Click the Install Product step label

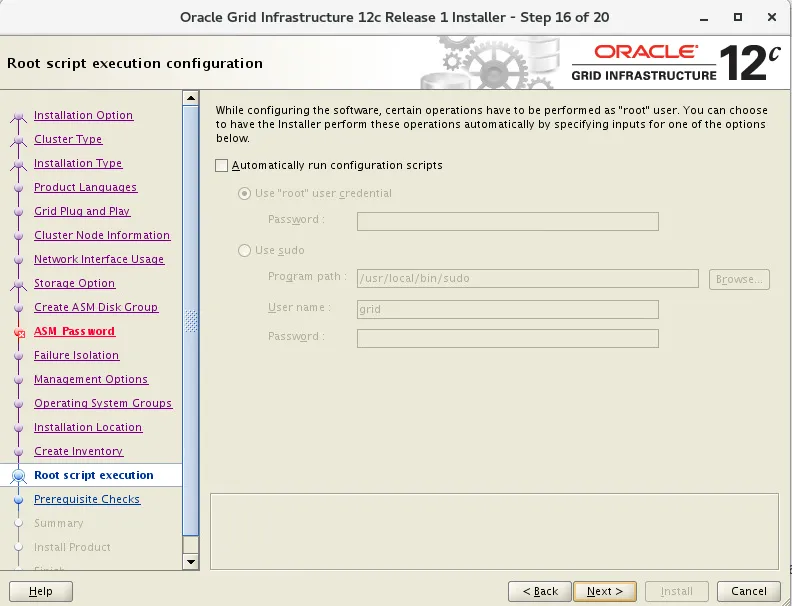coord(72,547)
